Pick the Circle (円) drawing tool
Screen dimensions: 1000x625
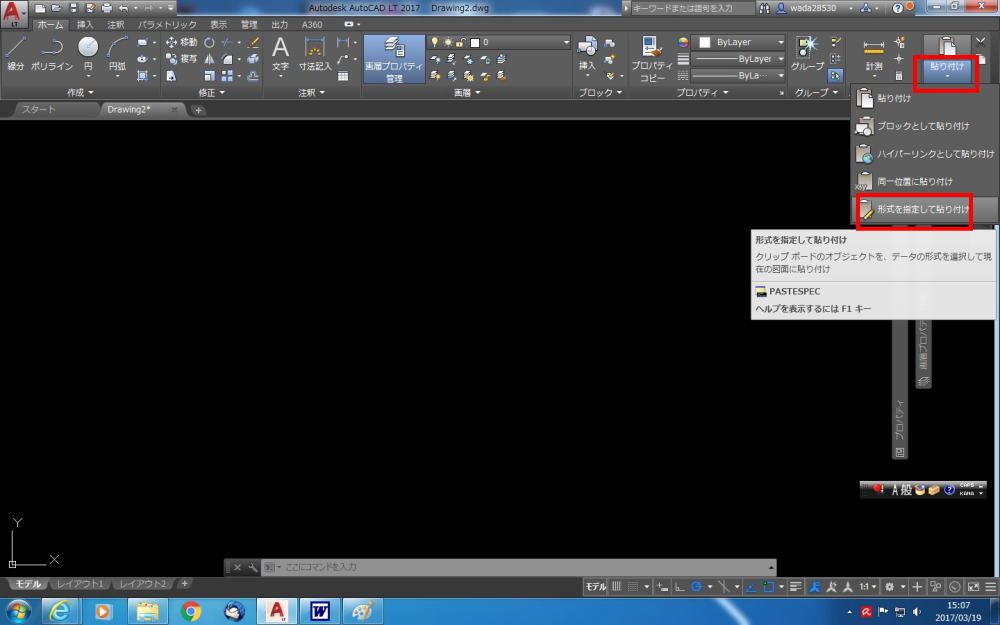[88, 52]
